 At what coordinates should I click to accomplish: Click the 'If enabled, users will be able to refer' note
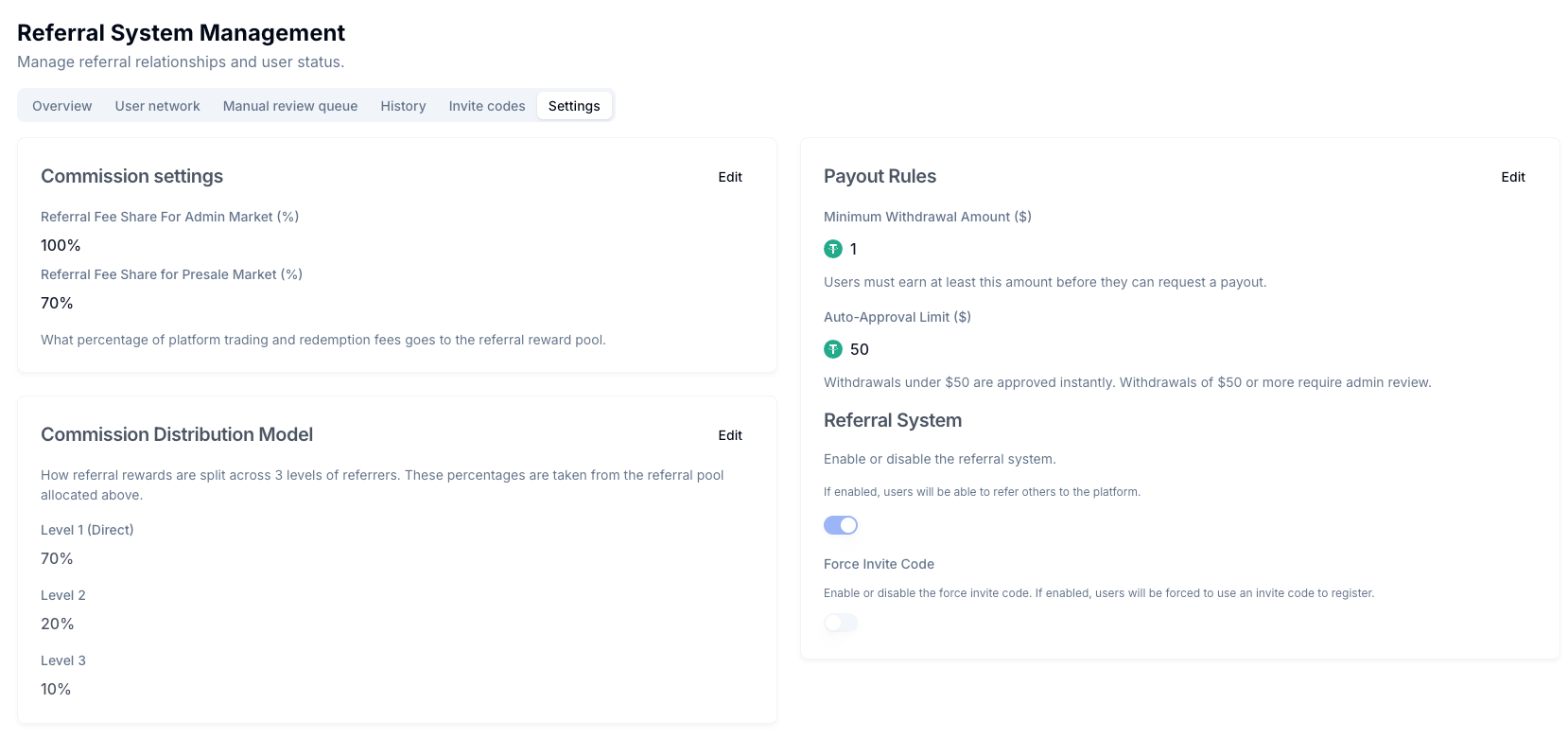pyautogui.click(x=982, y=492)
